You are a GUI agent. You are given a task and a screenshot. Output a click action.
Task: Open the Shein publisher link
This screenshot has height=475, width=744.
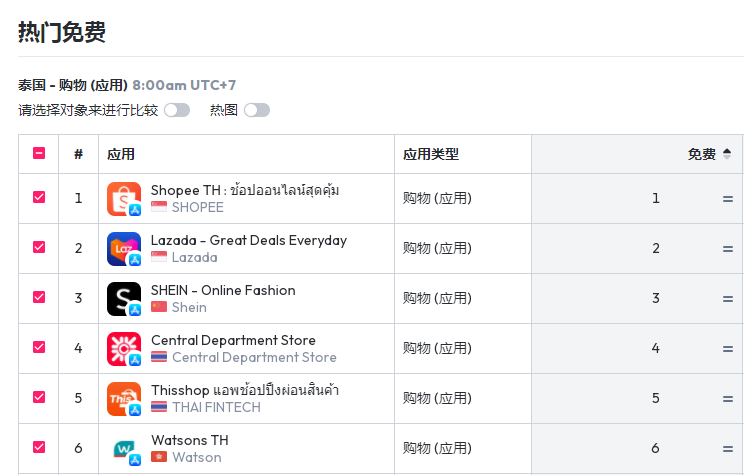[189, 307]
